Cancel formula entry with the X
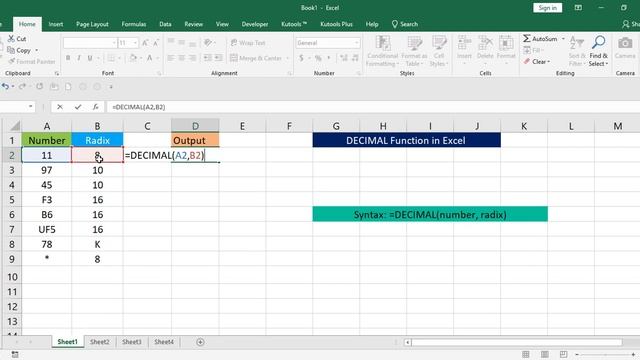Viewport: 640px width, 360px height. point(60,107)
